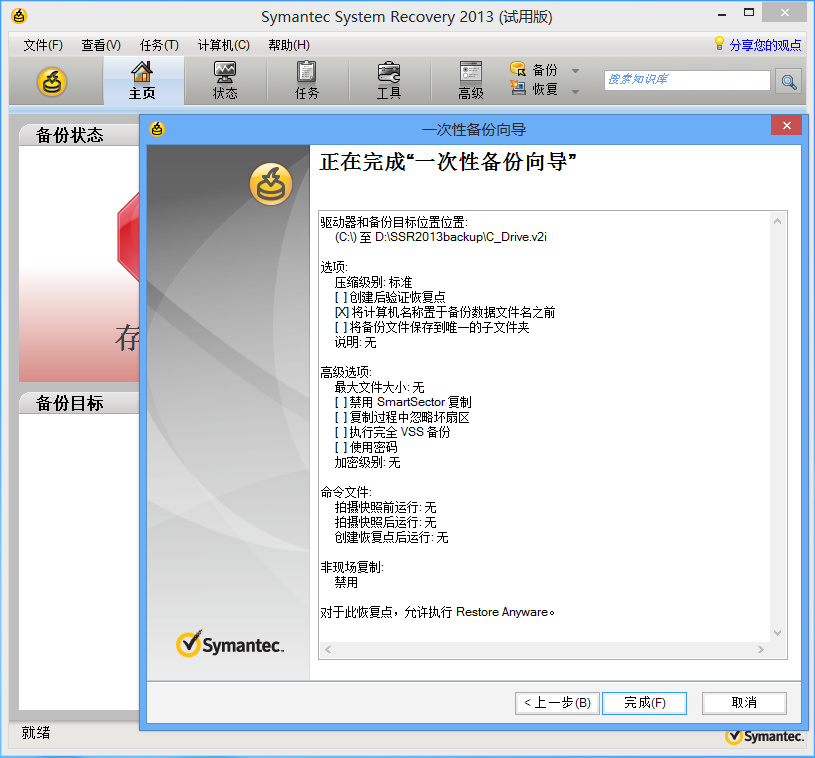Open the 任务 tasks clipboard view
Screen dimensions: 815x758
click(307, 81)
